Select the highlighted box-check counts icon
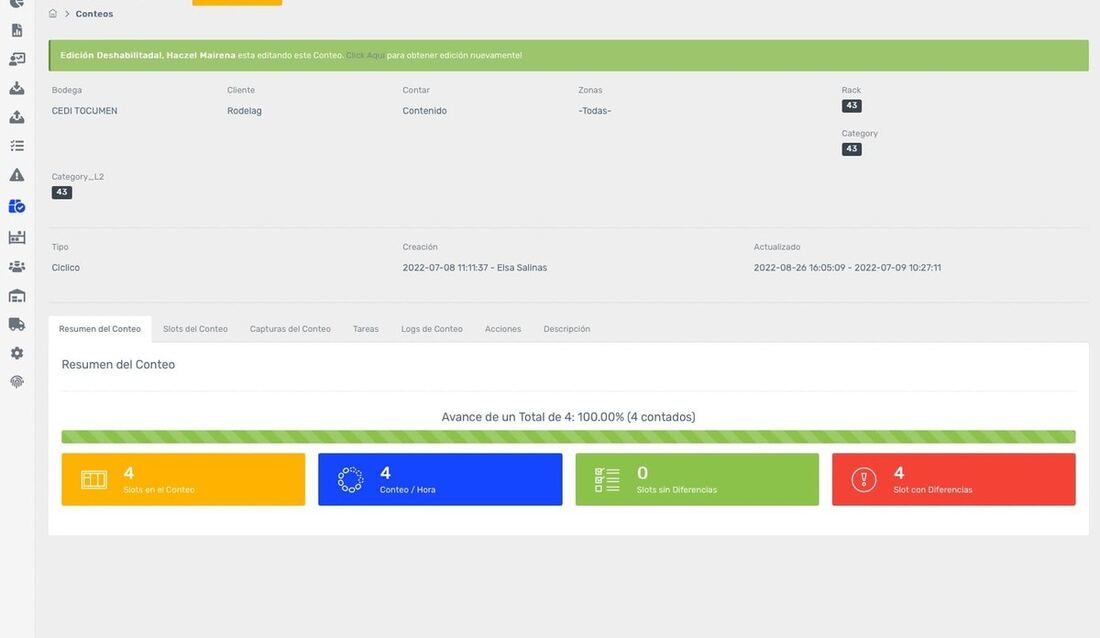The height and width of the screenshot is (638, 1100). pyautogui.click(x=17, y=206)
